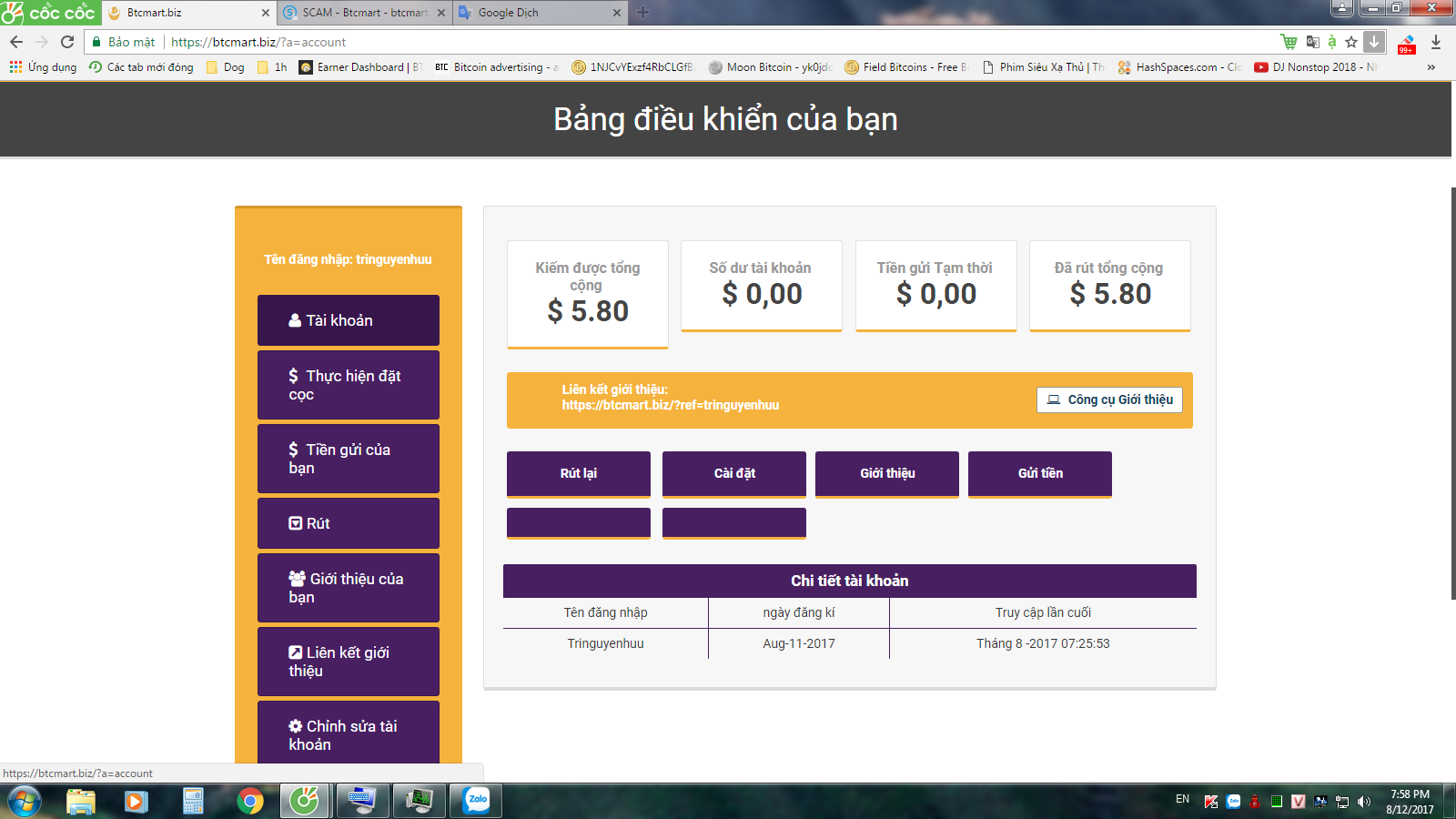Click the Rút lại button
1456x819 pixels.
coord(579,474)
